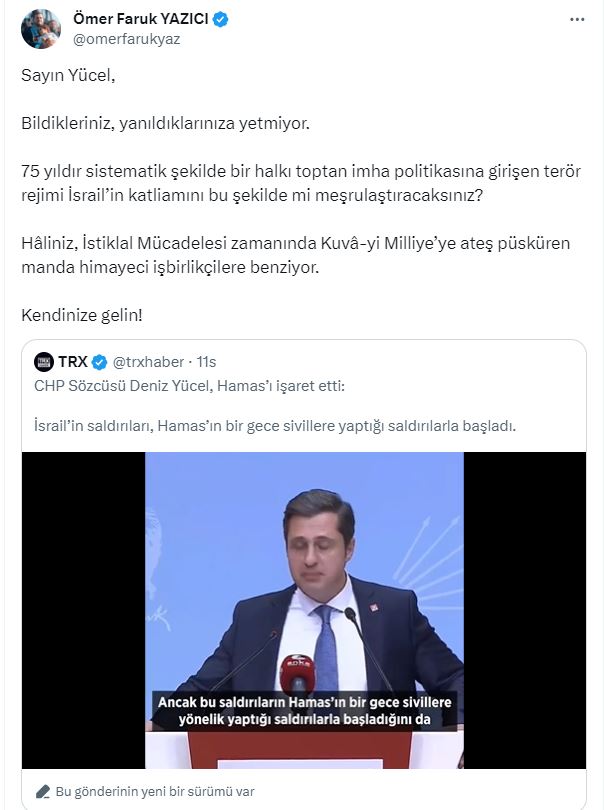Open "Bu gönderinin yeni bir sürümü var" notice
This screenshot has width=604, height=810.
click(154, 790)
